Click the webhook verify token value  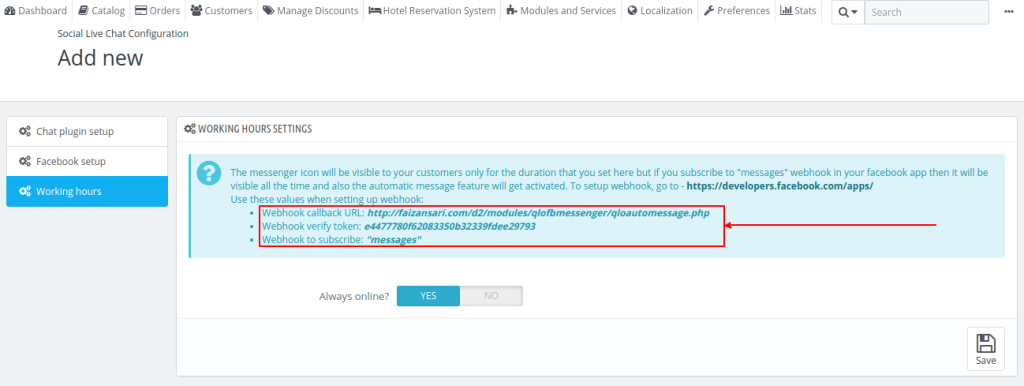pos(450,227)
